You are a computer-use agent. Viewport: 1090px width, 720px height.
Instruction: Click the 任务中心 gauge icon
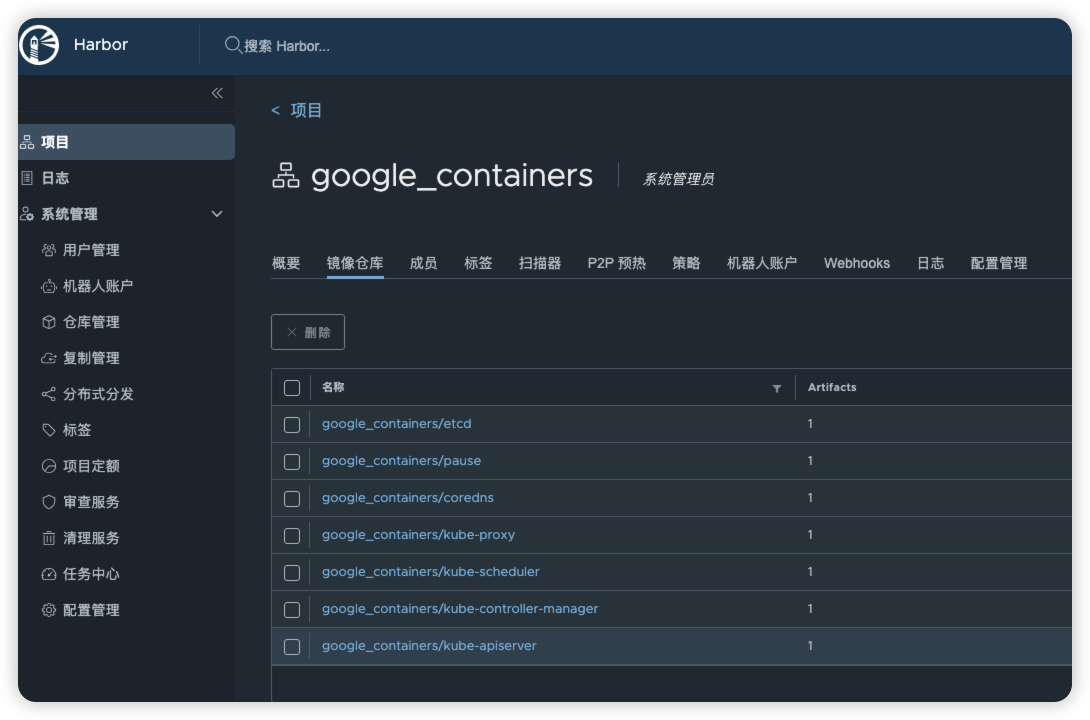pos(49,574)
